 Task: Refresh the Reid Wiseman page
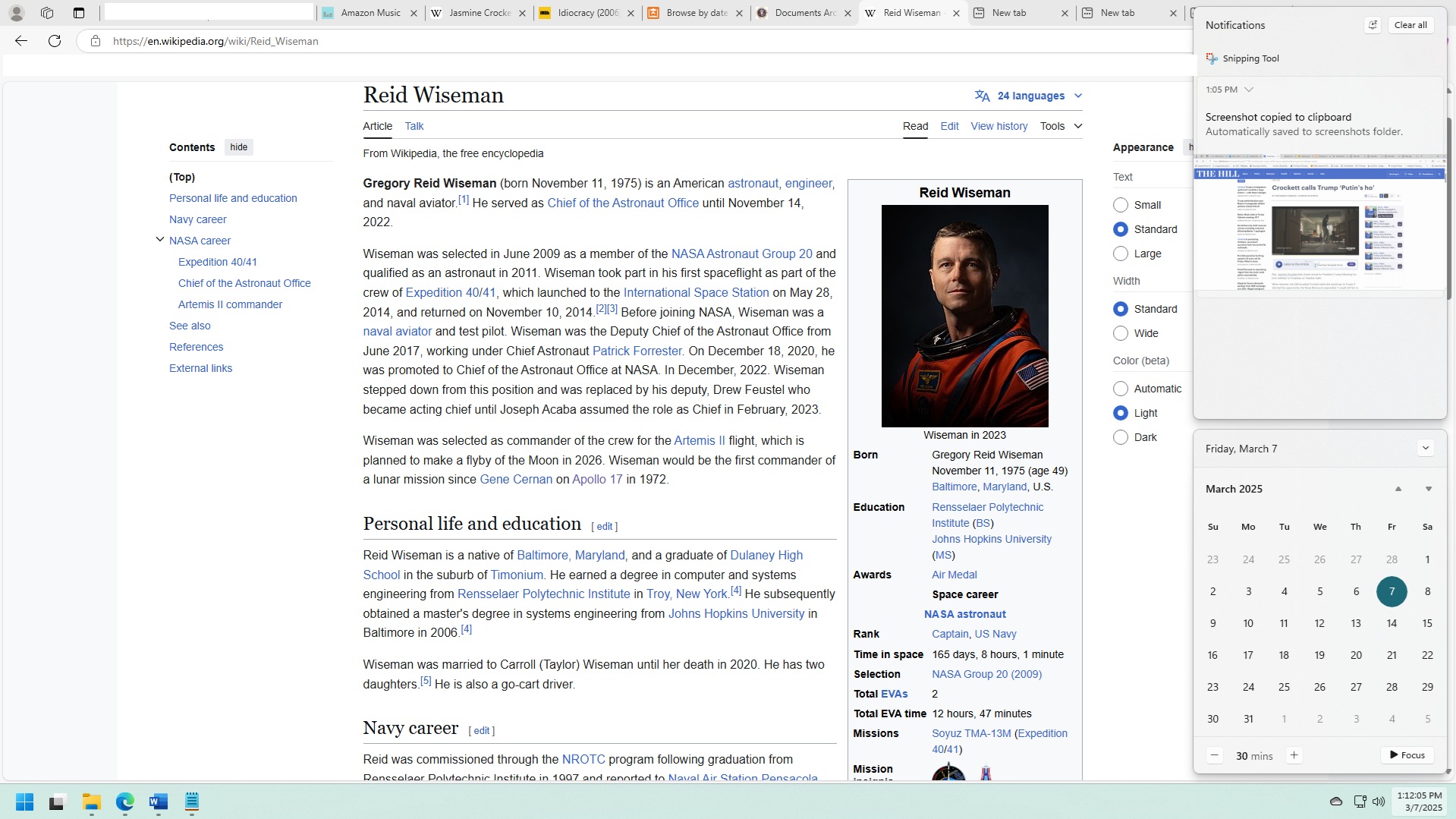point(55,41)
